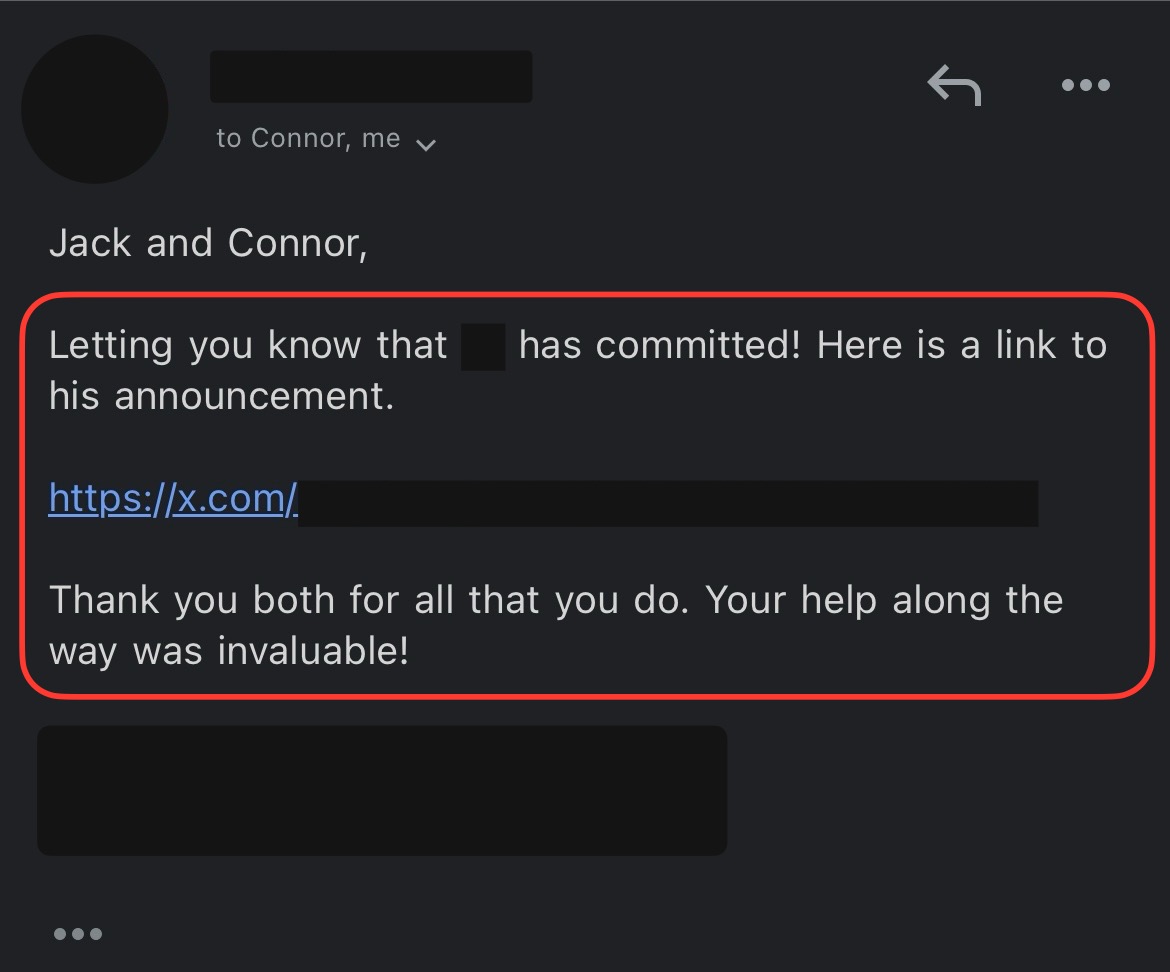1170x972 pixels.
Task: Click the word "committed!" in the message
Action: 700,346
